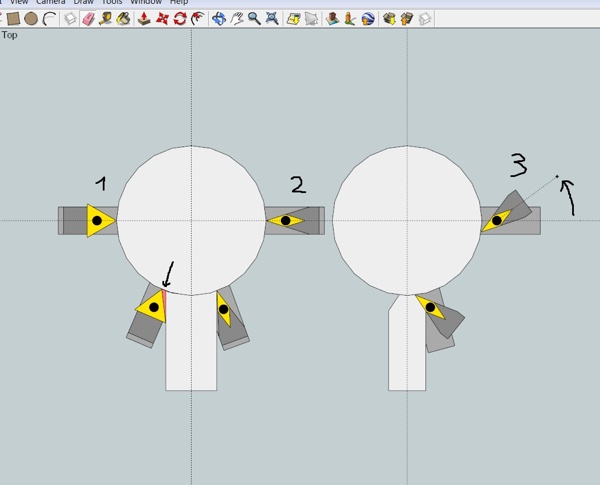Click the Zoom magnifier tool
The height and width of the screenshot is (485, 600).
pyautogui.click(x=254, y=18)
